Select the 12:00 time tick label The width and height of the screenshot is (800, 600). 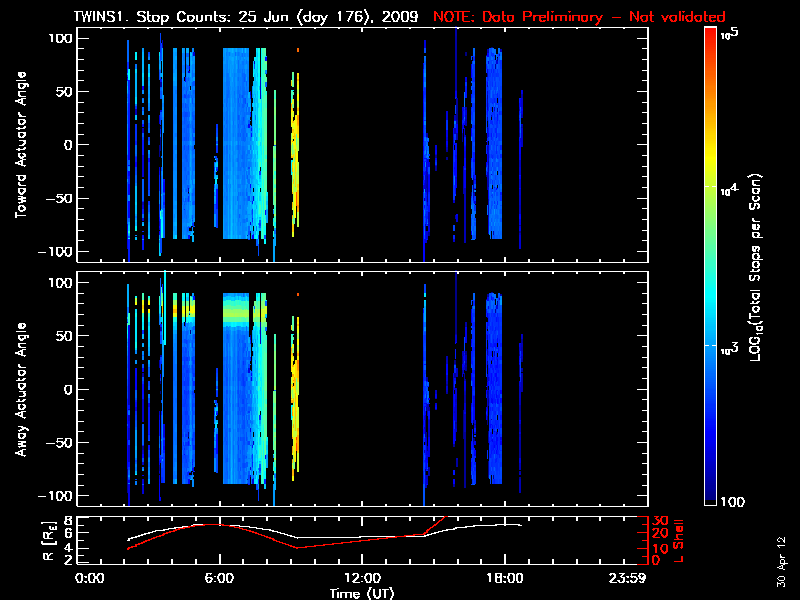361,579
